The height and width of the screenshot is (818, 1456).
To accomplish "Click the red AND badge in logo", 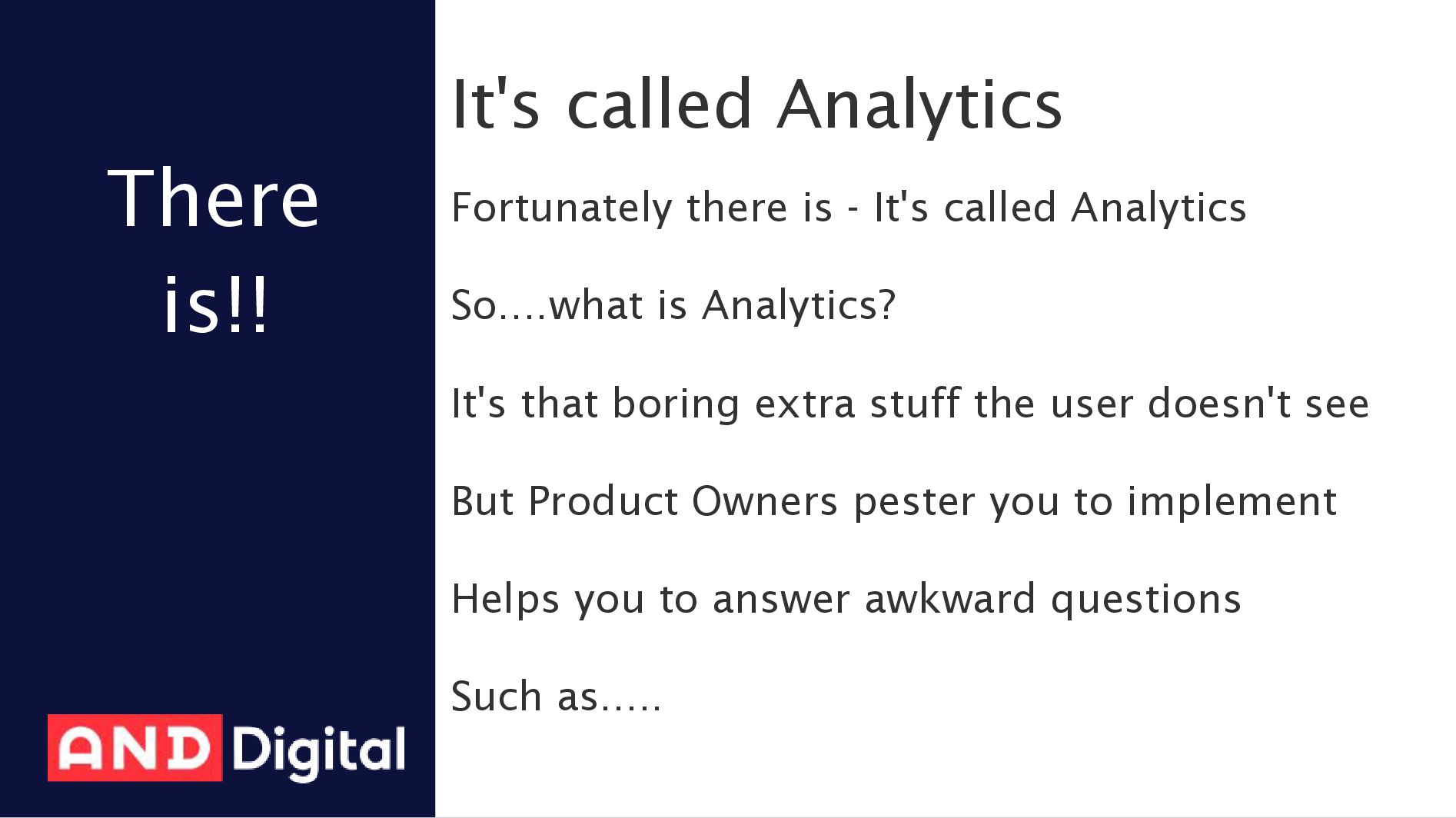I will 135,748.
